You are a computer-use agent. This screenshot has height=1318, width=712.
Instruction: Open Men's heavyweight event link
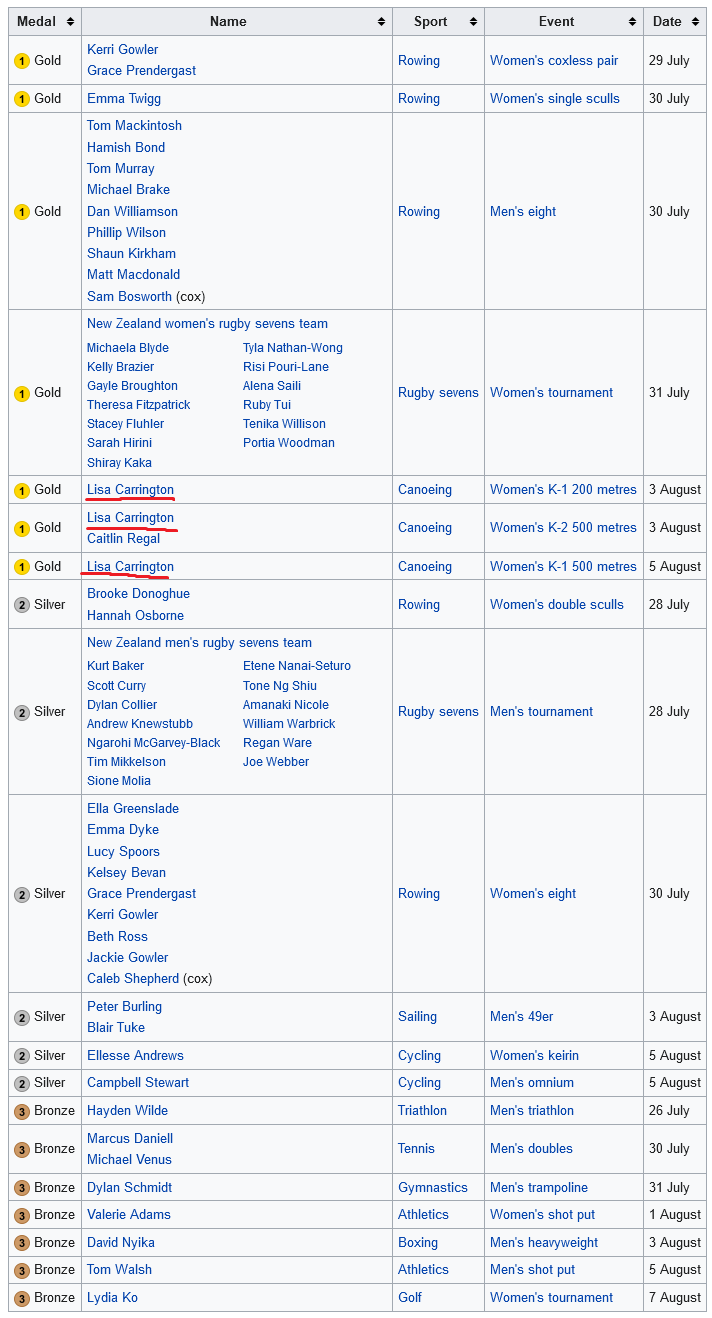(x=544, y=1242)
